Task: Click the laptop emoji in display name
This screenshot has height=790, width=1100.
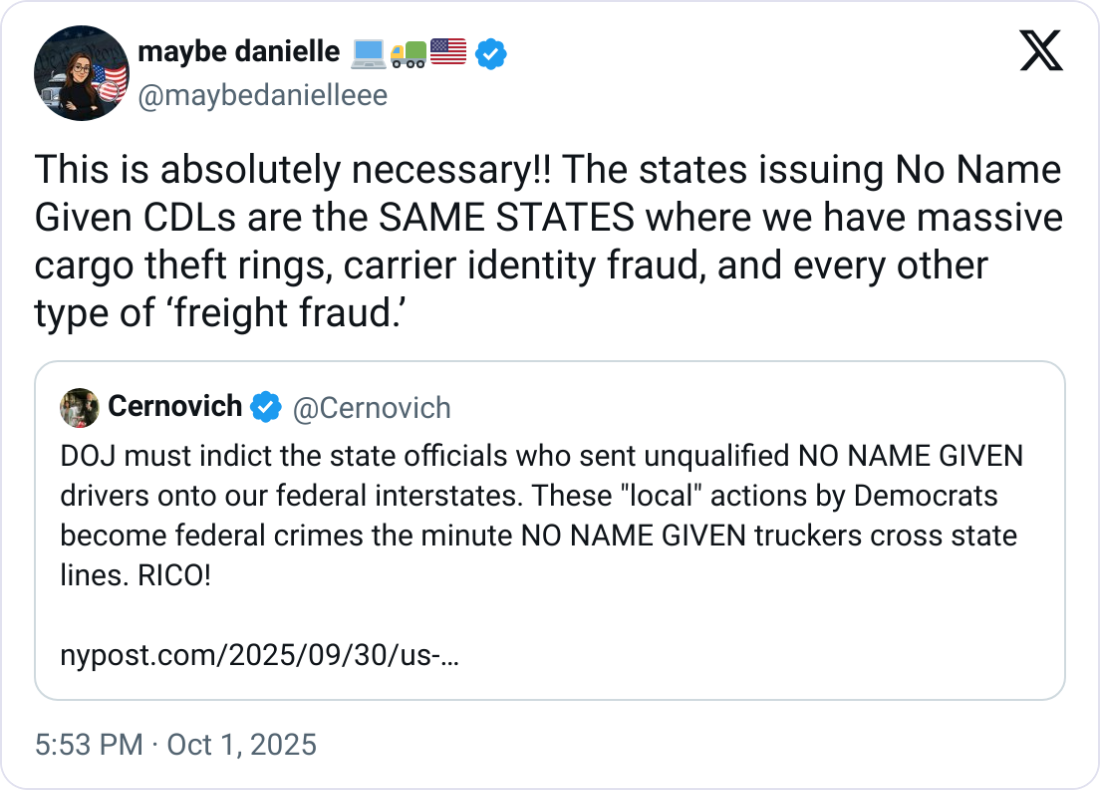Action: tap(368, 53)
